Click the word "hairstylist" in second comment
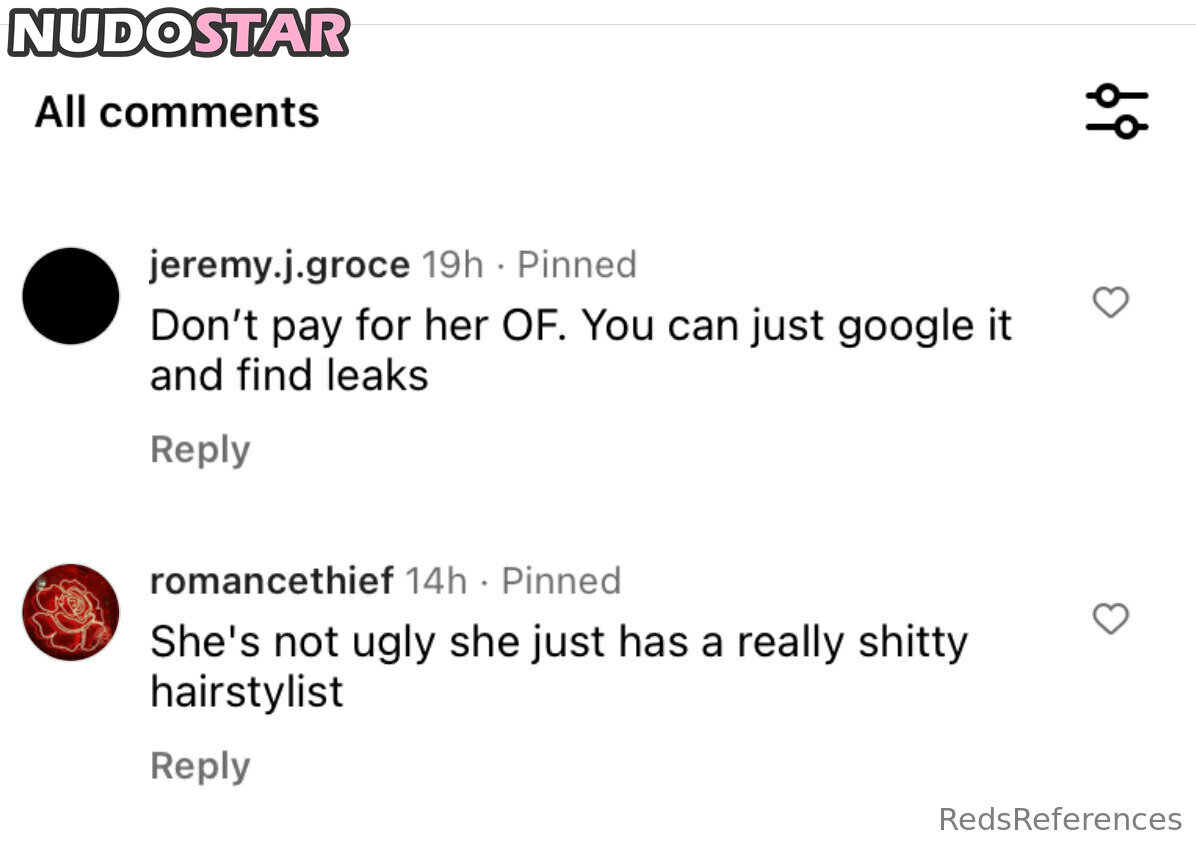The width and height of the screenshot is (1196, 851). (247, 692)
